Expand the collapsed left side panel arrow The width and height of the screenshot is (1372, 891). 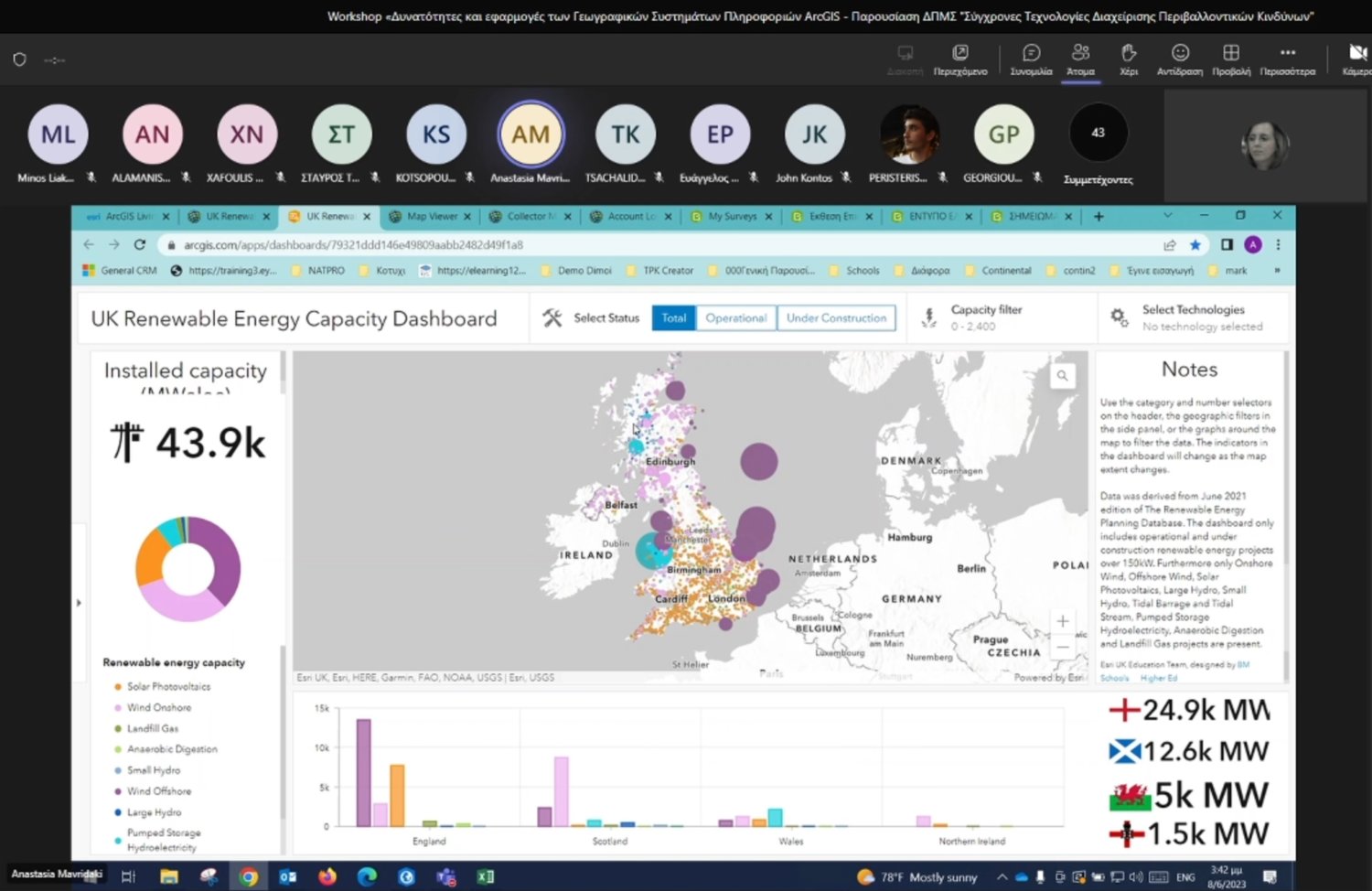coord(79,603)
